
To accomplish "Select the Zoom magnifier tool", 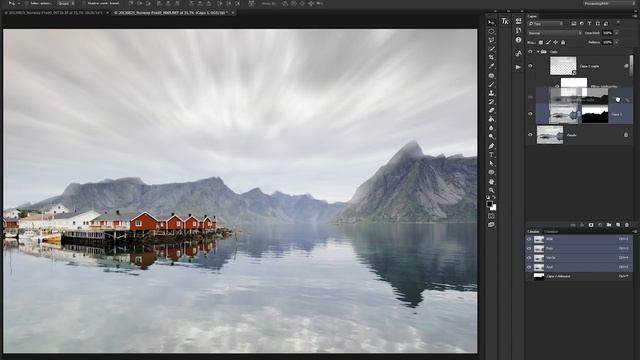I will (491, 190).
